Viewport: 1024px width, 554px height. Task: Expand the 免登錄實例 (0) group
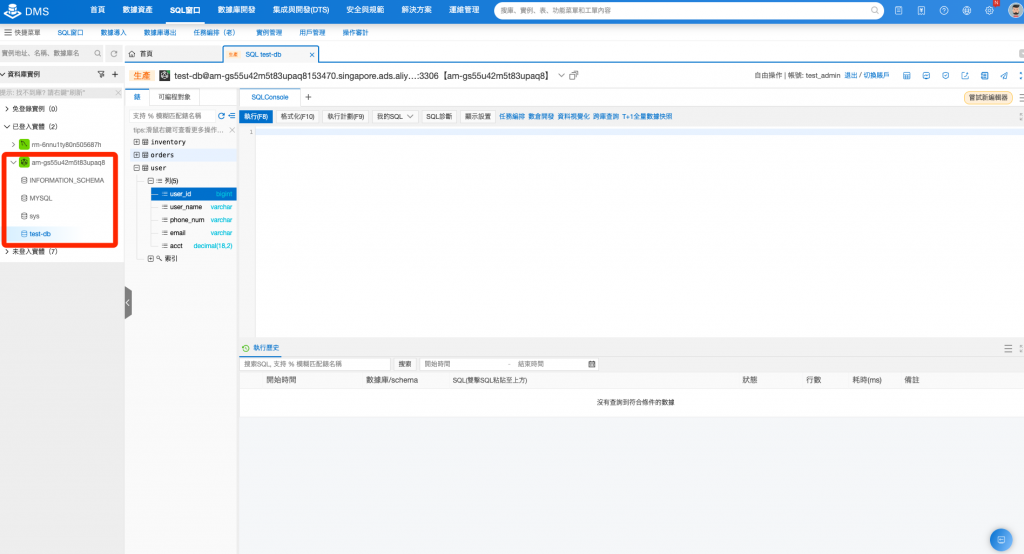[7, 109]
